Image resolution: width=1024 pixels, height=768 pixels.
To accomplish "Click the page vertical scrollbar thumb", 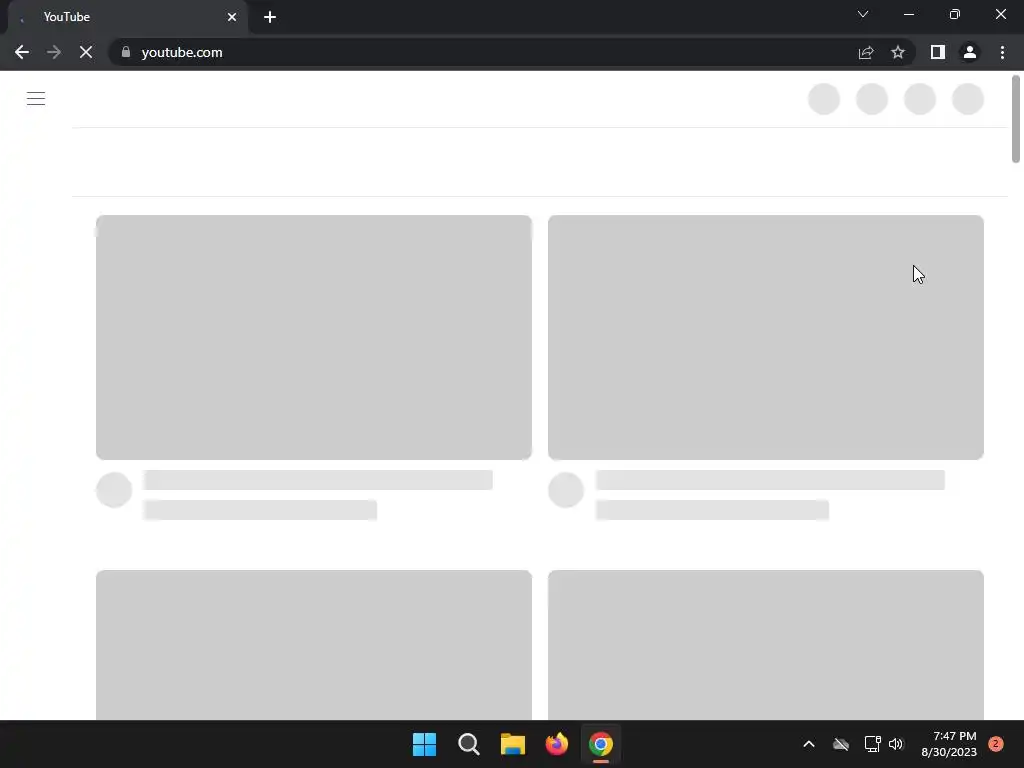I will [x=1016, y=119].
